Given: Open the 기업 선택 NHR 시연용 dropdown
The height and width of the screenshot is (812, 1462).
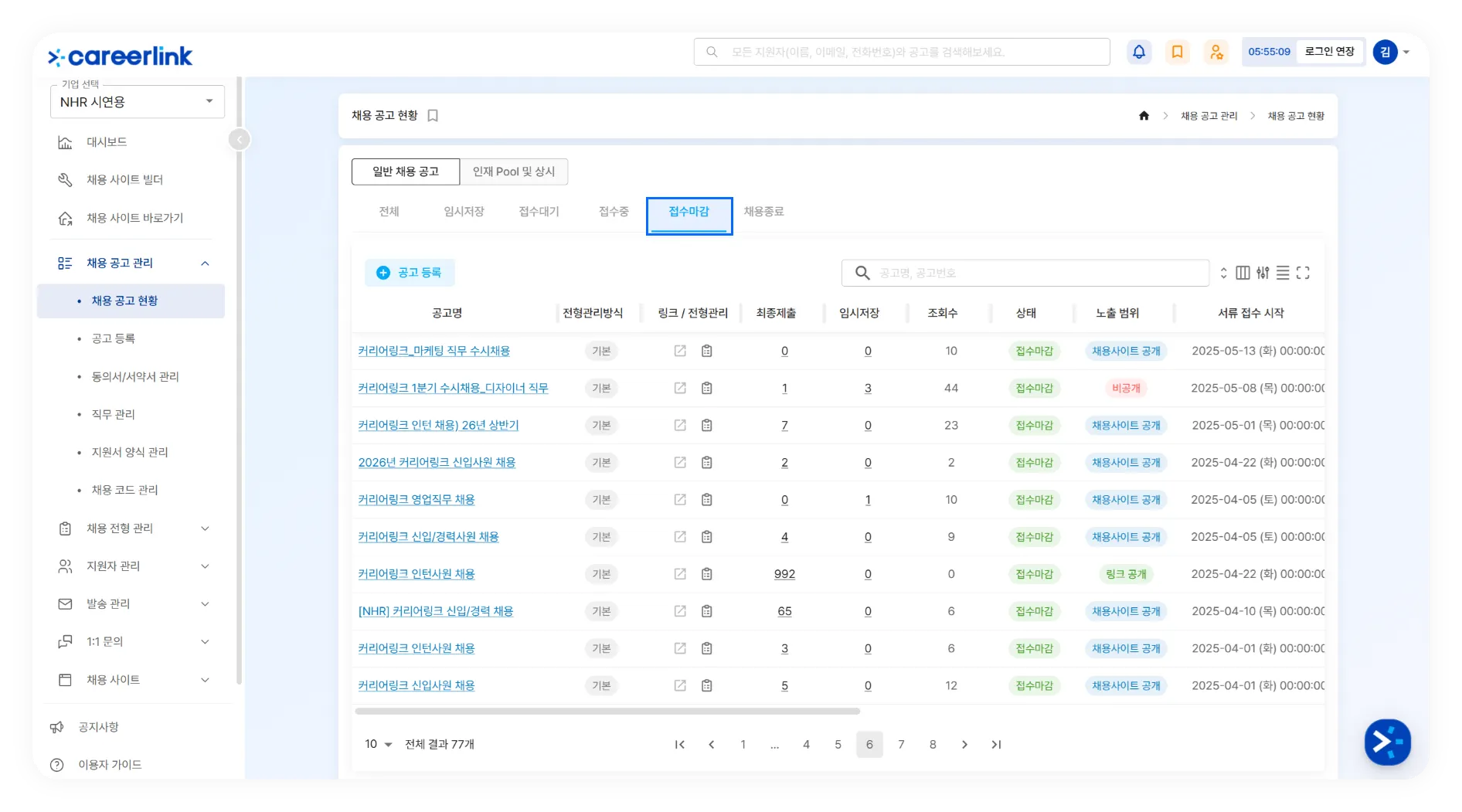Looking at the screenshot, I should (138, 102).
